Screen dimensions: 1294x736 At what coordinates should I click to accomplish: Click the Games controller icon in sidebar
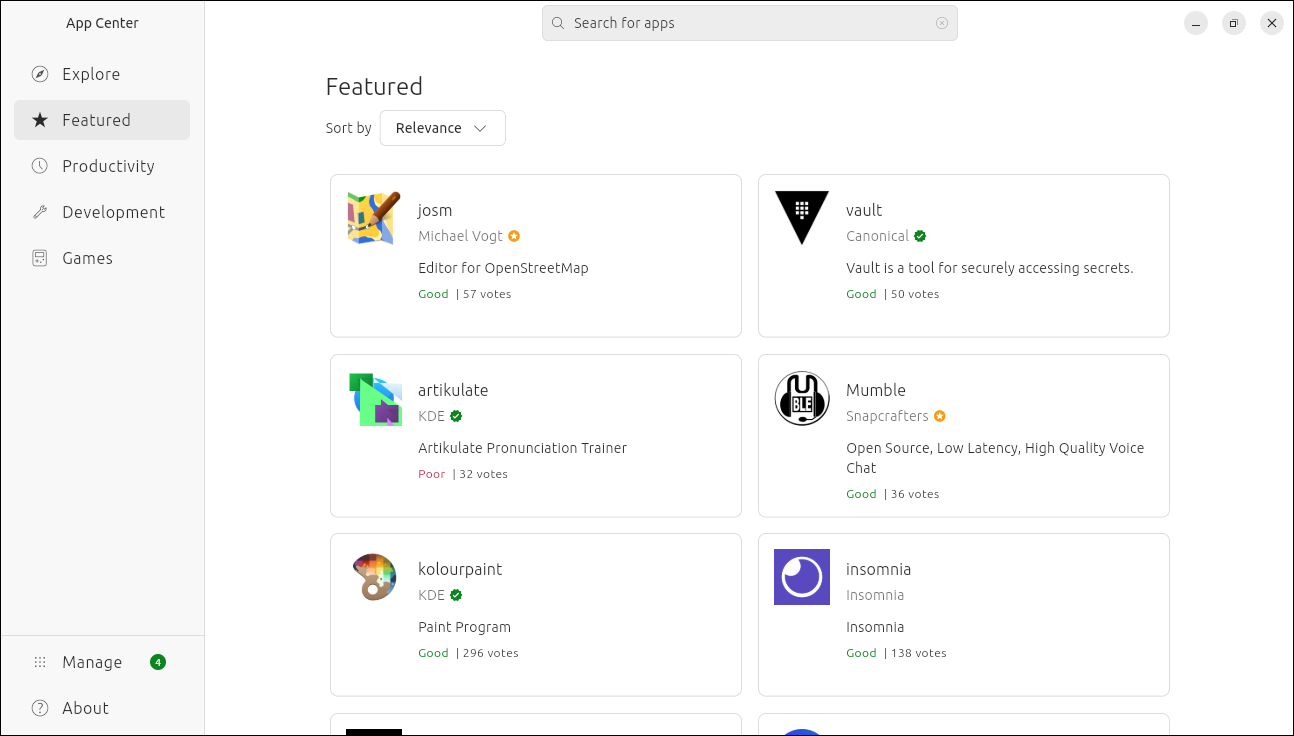(40, 258)
